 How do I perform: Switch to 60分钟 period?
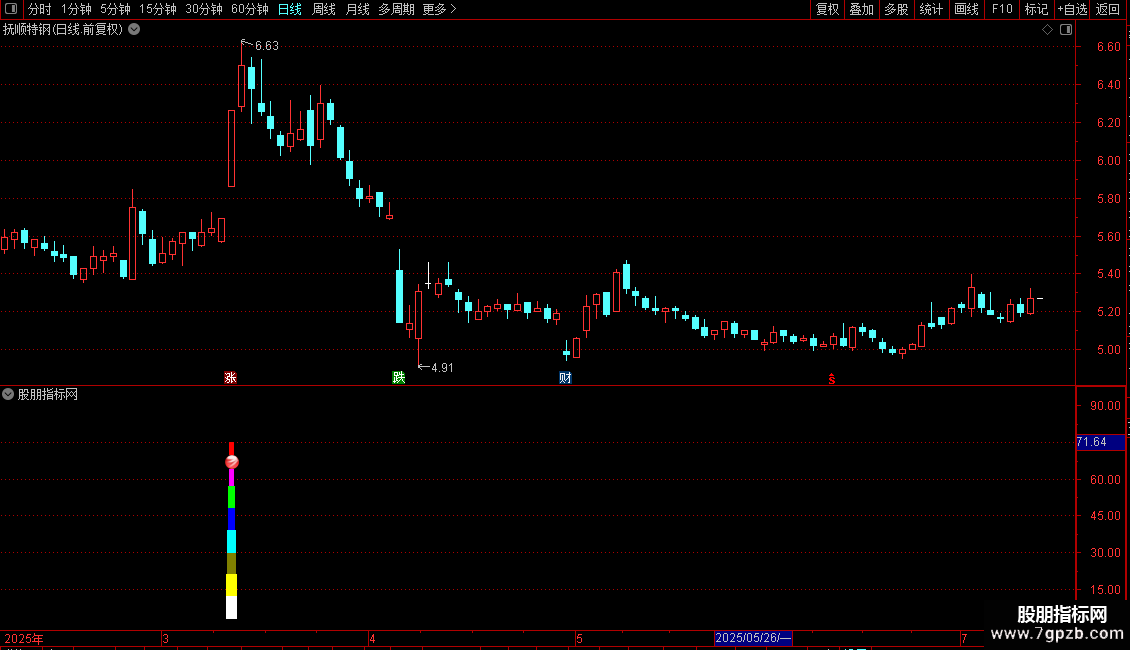(249, 9)
